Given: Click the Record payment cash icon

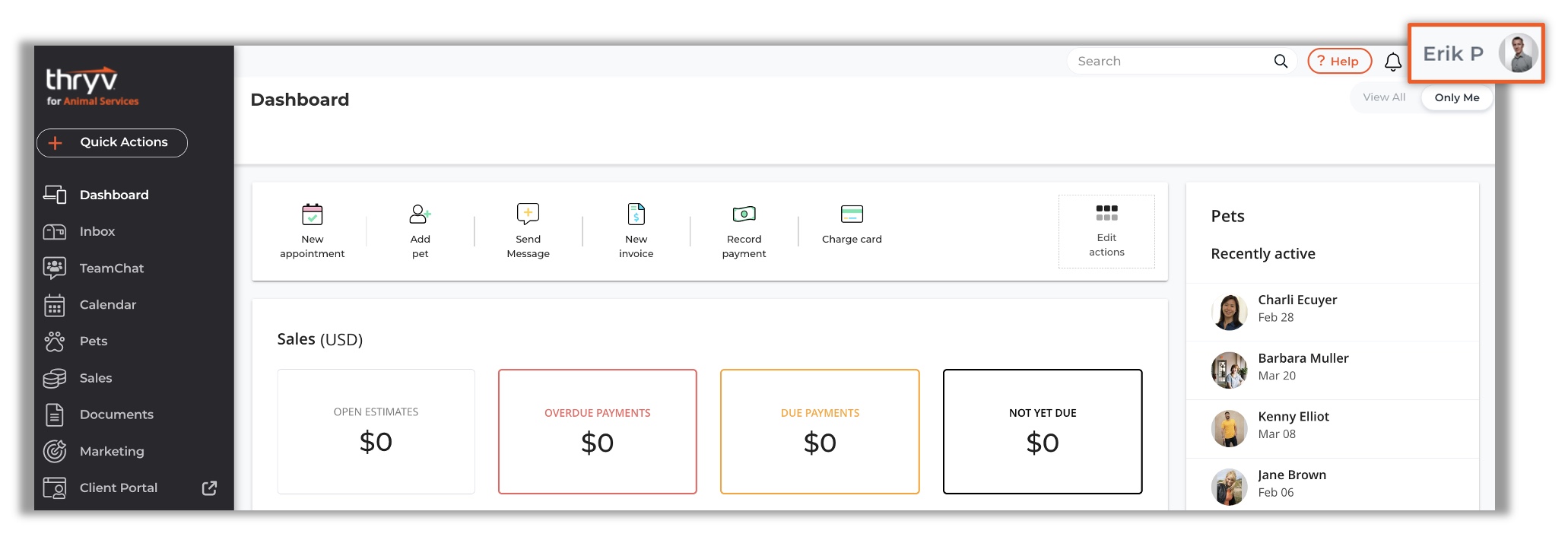Looking at the screenshot, I should [x=744, y=214].
